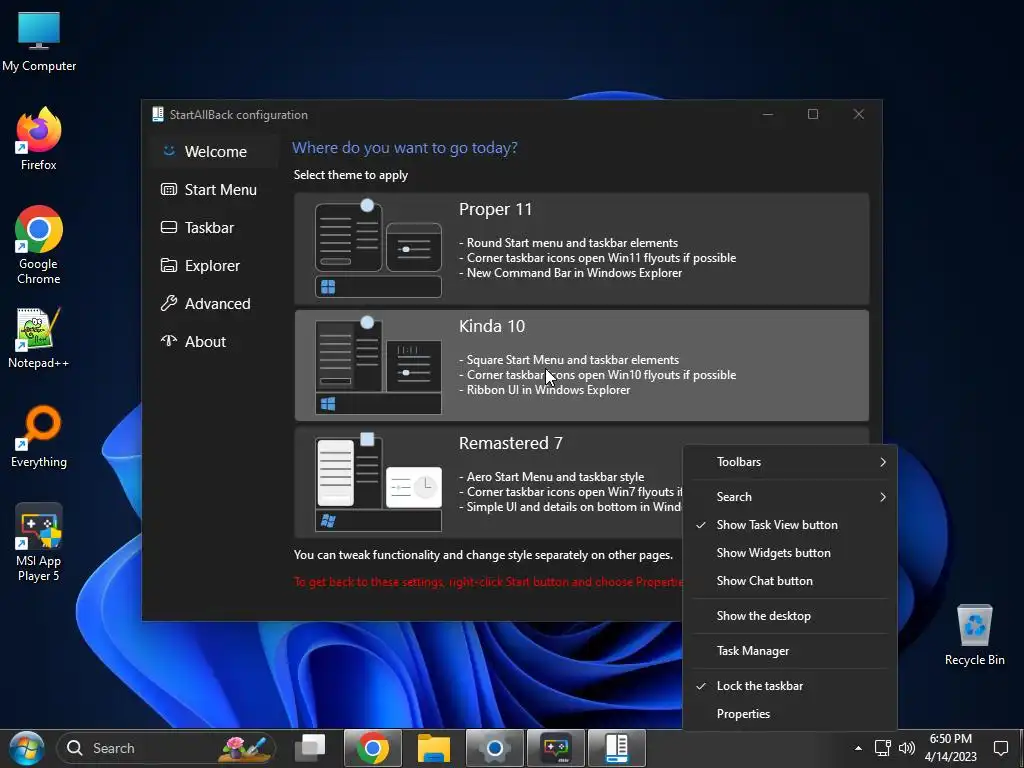Launch Everything search desktop shortcut
Viewport: 1024px width, 768px height.
(39, 437)
